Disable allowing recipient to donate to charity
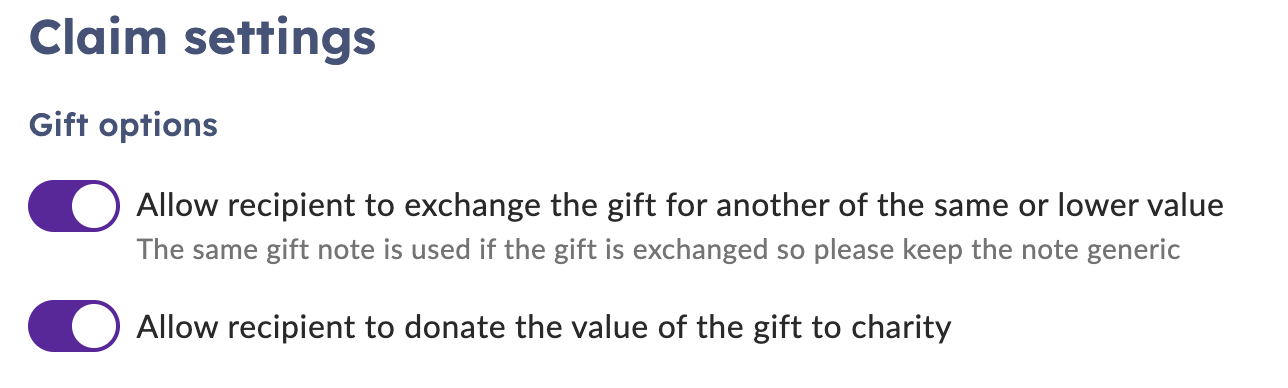The height and width of the screenshot is (388, 1288). point(74,326)
